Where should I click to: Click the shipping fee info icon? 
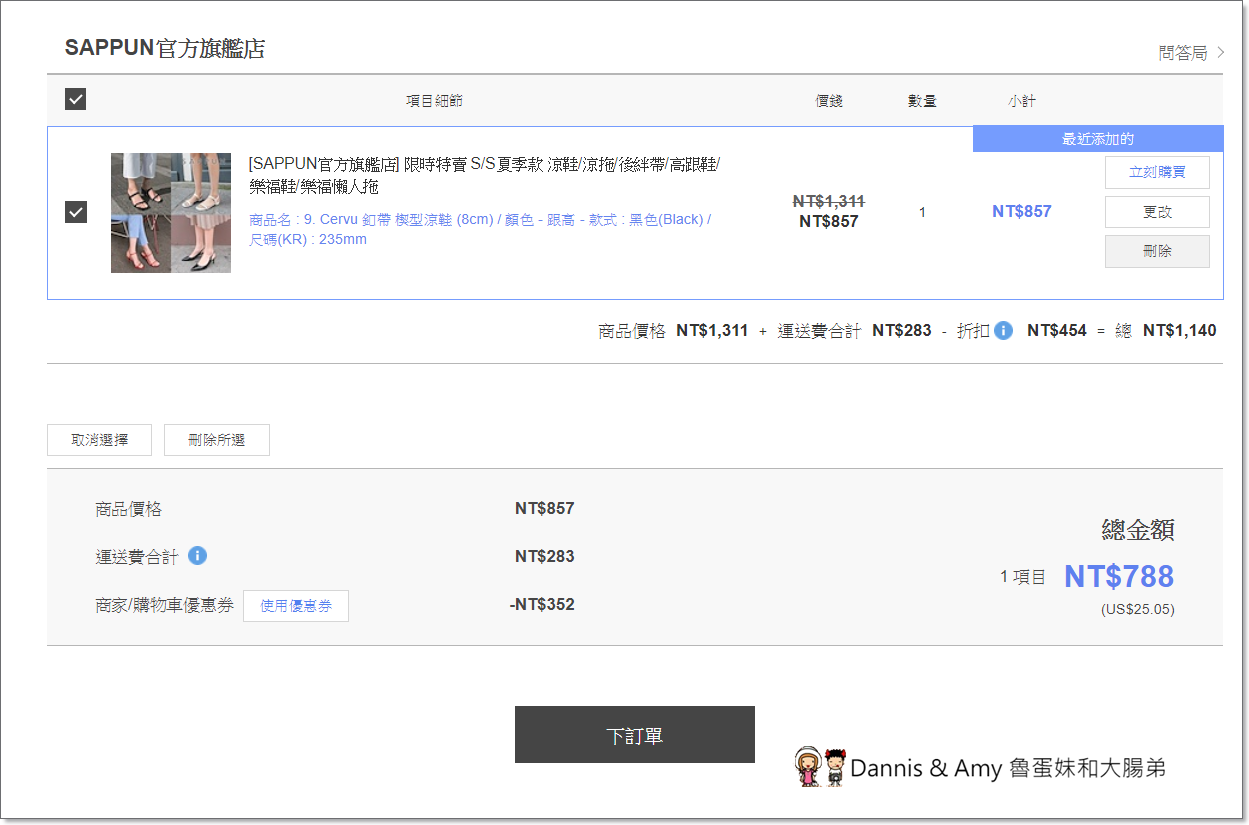point(197,556)
